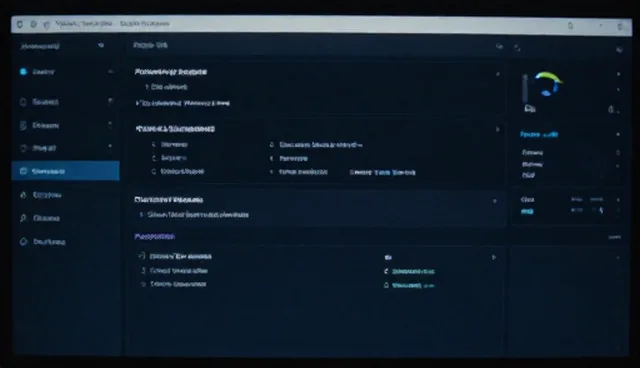Click the green and blue donut chart
Viewport: 640px width, 368px height.
pyautogui.click(x=548, y=84)
